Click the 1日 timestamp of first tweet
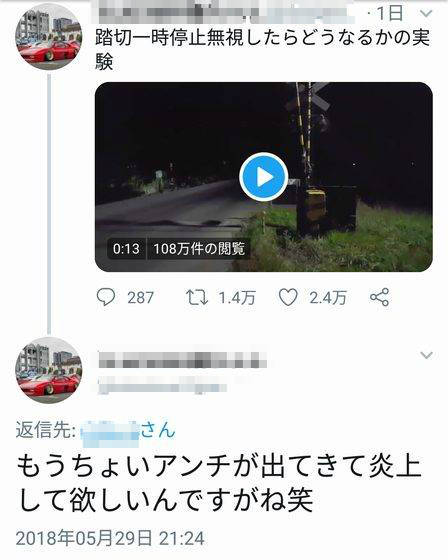The height and width of the screenshot is (560, 448). 390,14
